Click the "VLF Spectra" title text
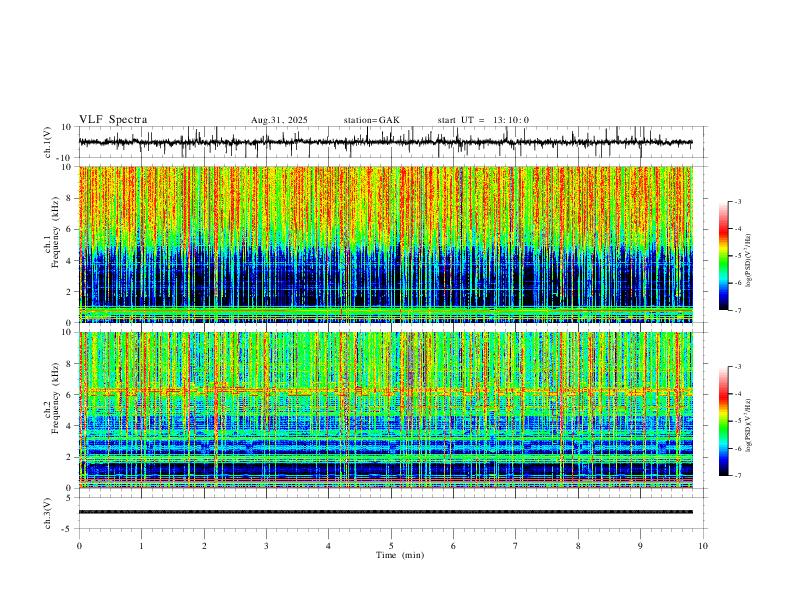Image resolution: width=792 pixels, height=612 pixels. pyautogui.click(x=113, y=120)
